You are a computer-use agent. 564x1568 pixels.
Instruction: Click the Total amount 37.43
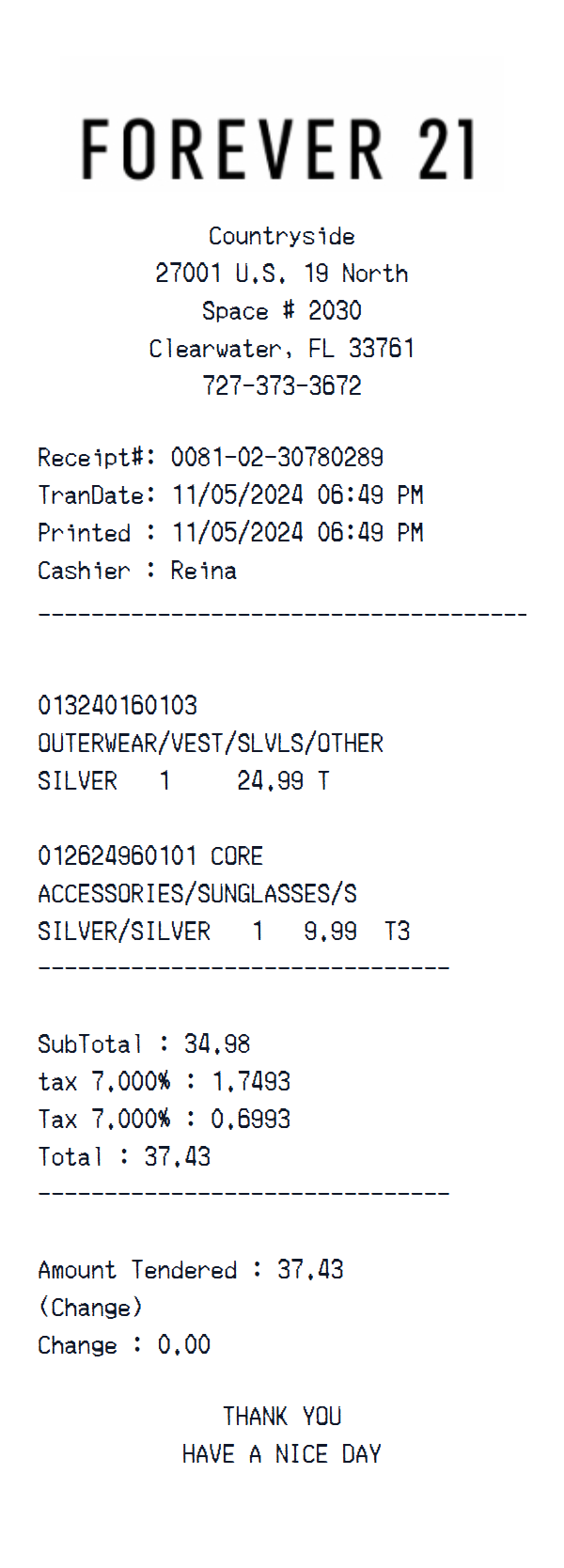177,1157
